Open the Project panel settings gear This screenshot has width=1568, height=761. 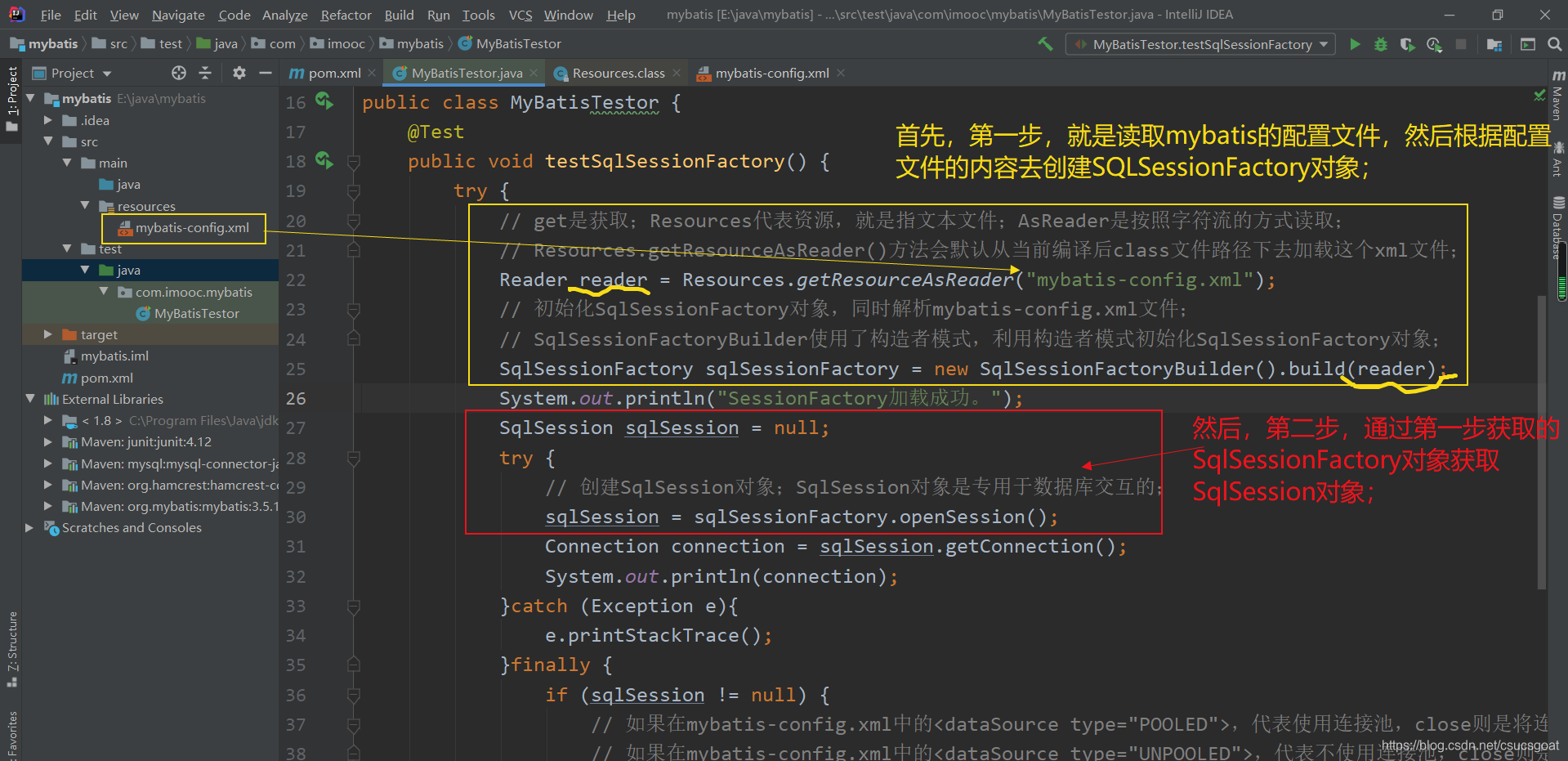coord(239,73)
